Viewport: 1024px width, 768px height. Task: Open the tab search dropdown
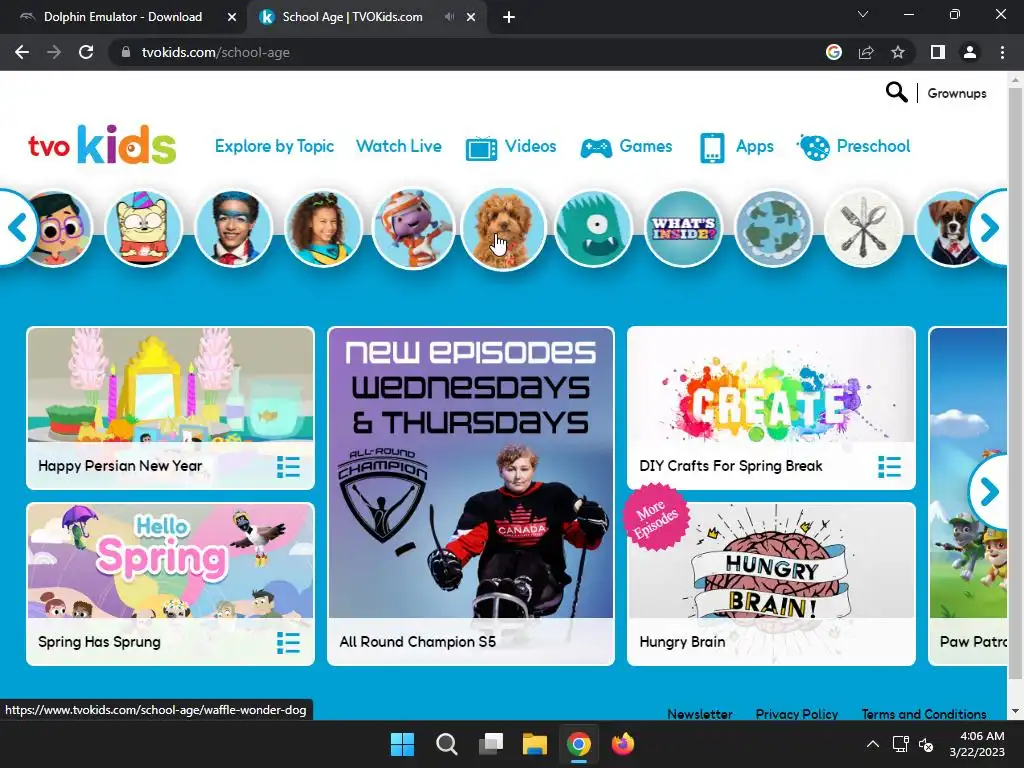[x=863, y=14]
